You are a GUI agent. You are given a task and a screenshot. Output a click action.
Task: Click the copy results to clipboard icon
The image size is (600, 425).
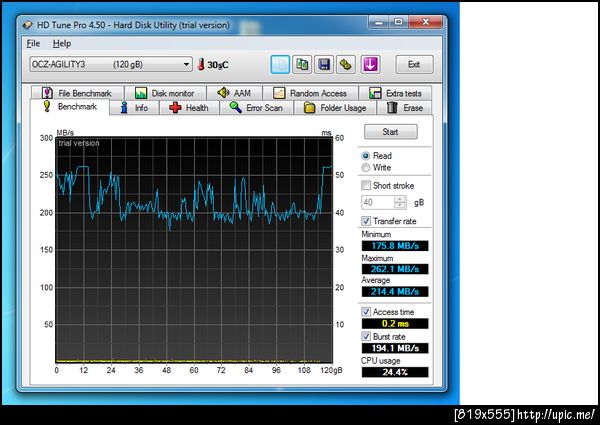pyautogui.click(x=280, y=65)
